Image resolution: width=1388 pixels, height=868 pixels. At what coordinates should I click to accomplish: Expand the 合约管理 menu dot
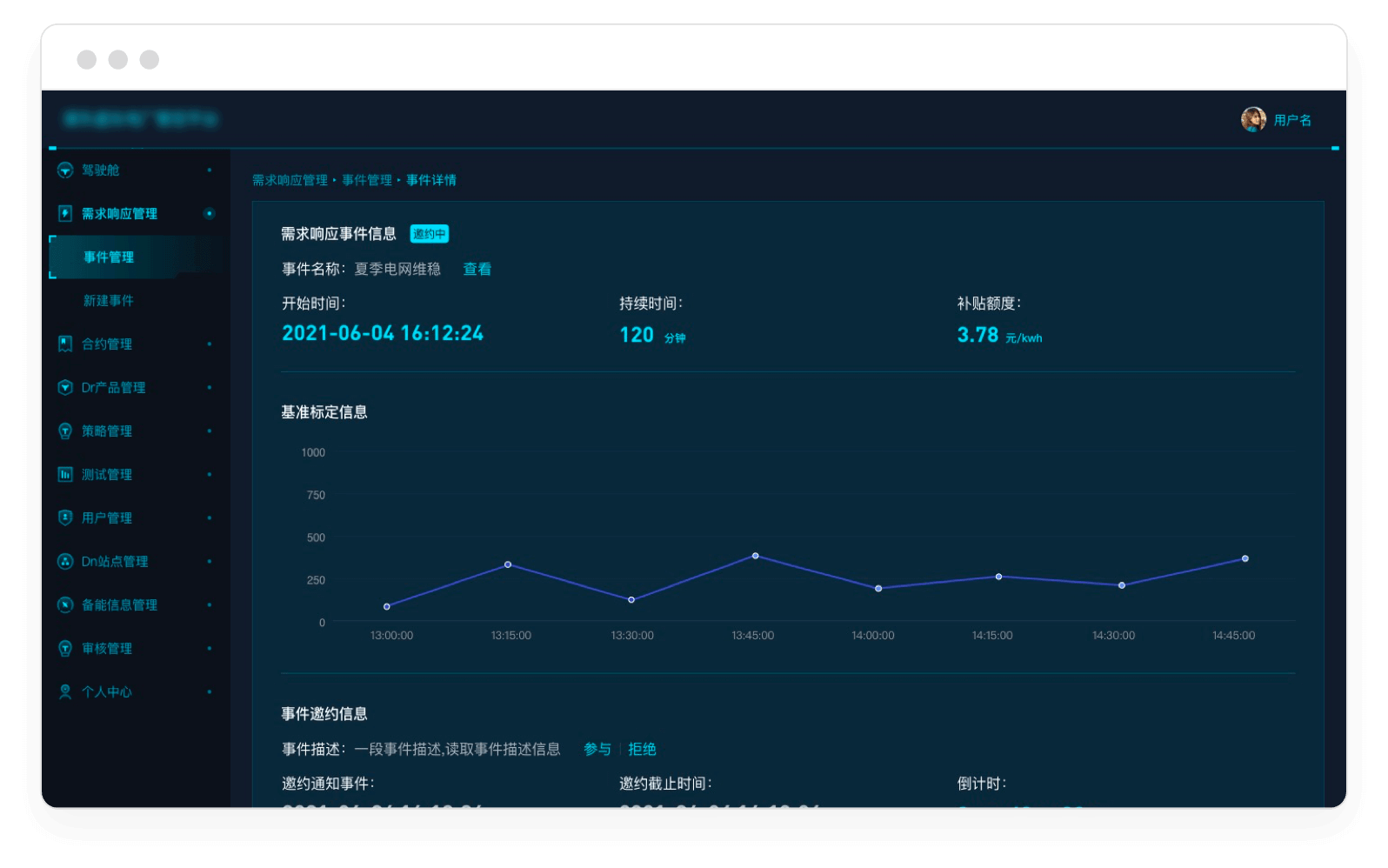click(x=210, y=344)
